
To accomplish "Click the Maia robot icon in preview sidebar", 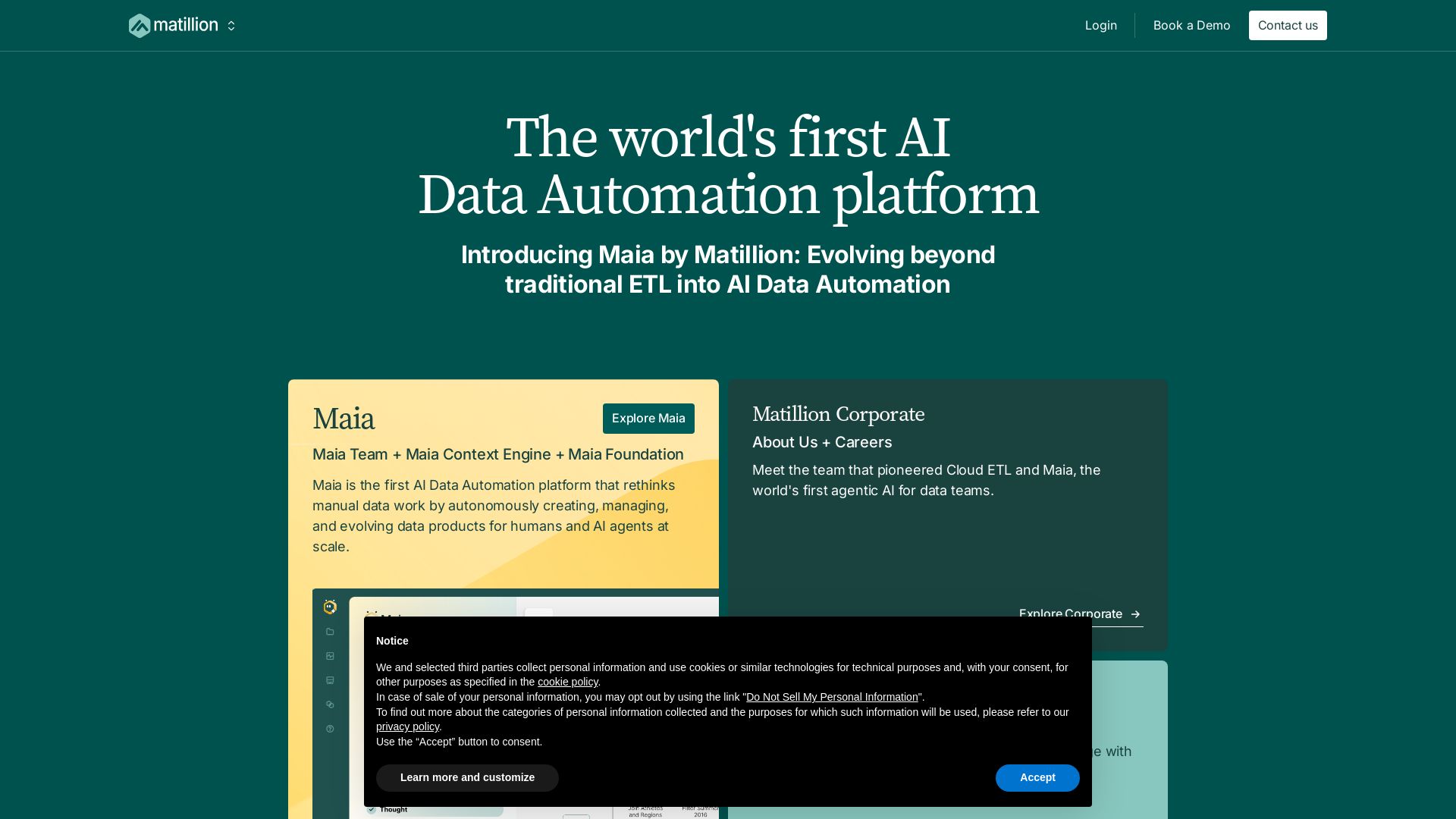I will tap(330, 607).
